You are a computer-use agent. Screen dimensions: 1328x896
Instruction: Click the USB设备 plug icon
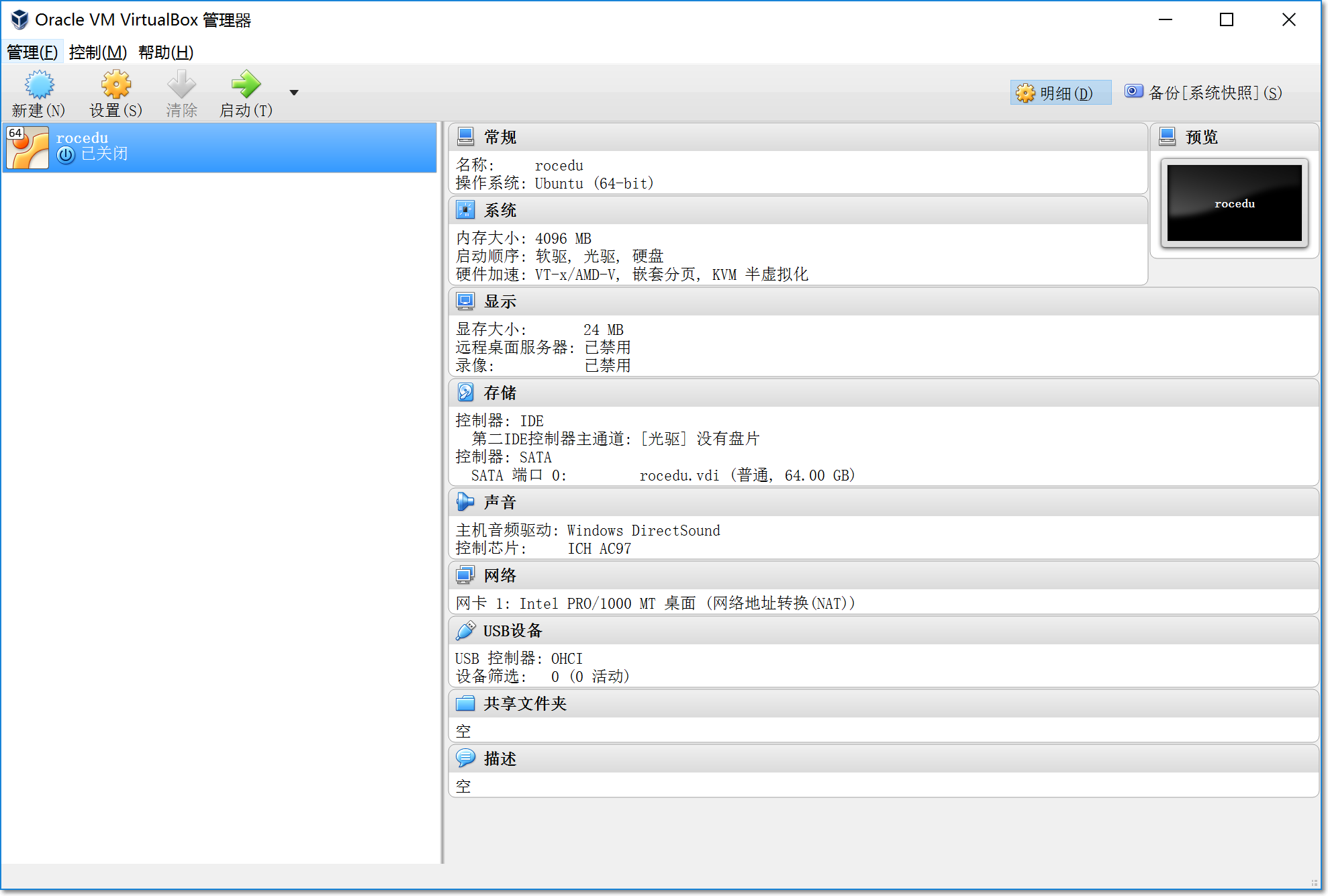[x=465, y=630]
